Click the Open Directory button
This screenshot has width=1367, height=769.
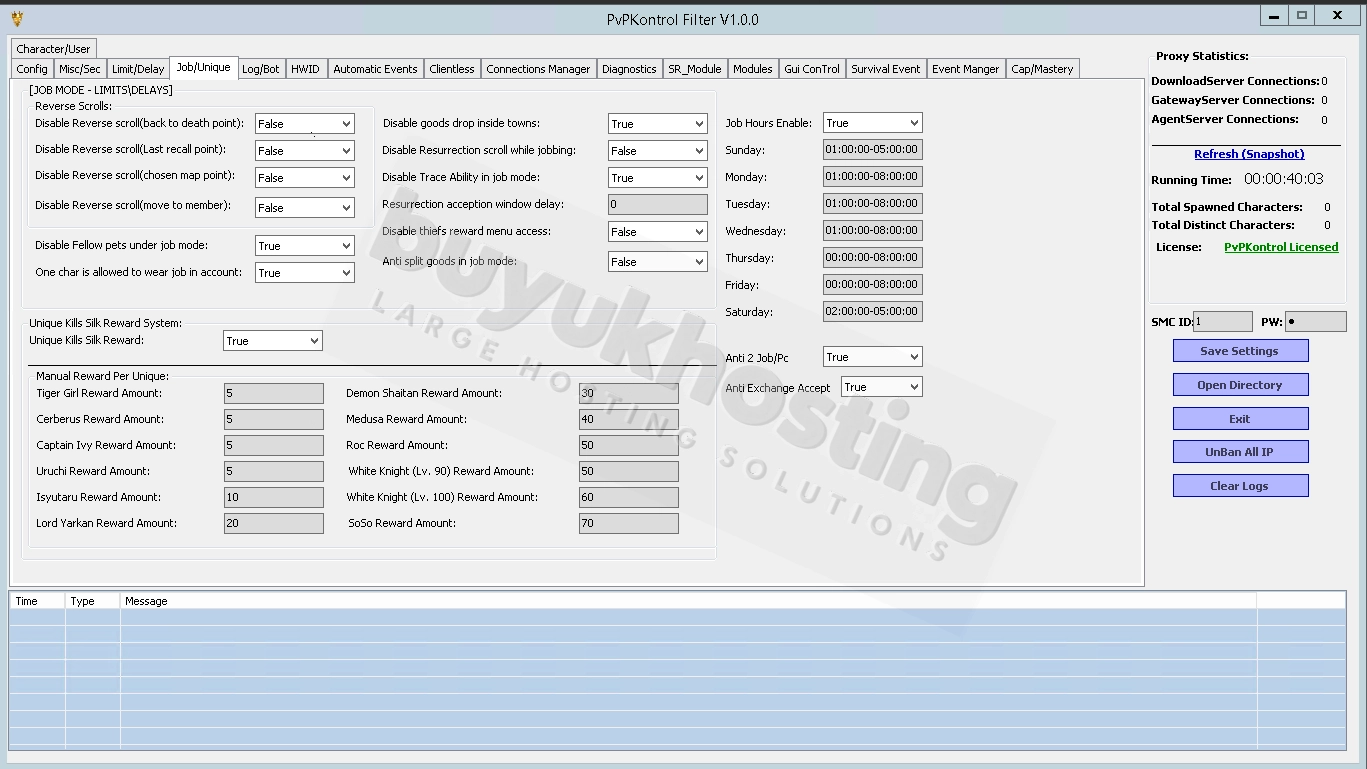1240,385
